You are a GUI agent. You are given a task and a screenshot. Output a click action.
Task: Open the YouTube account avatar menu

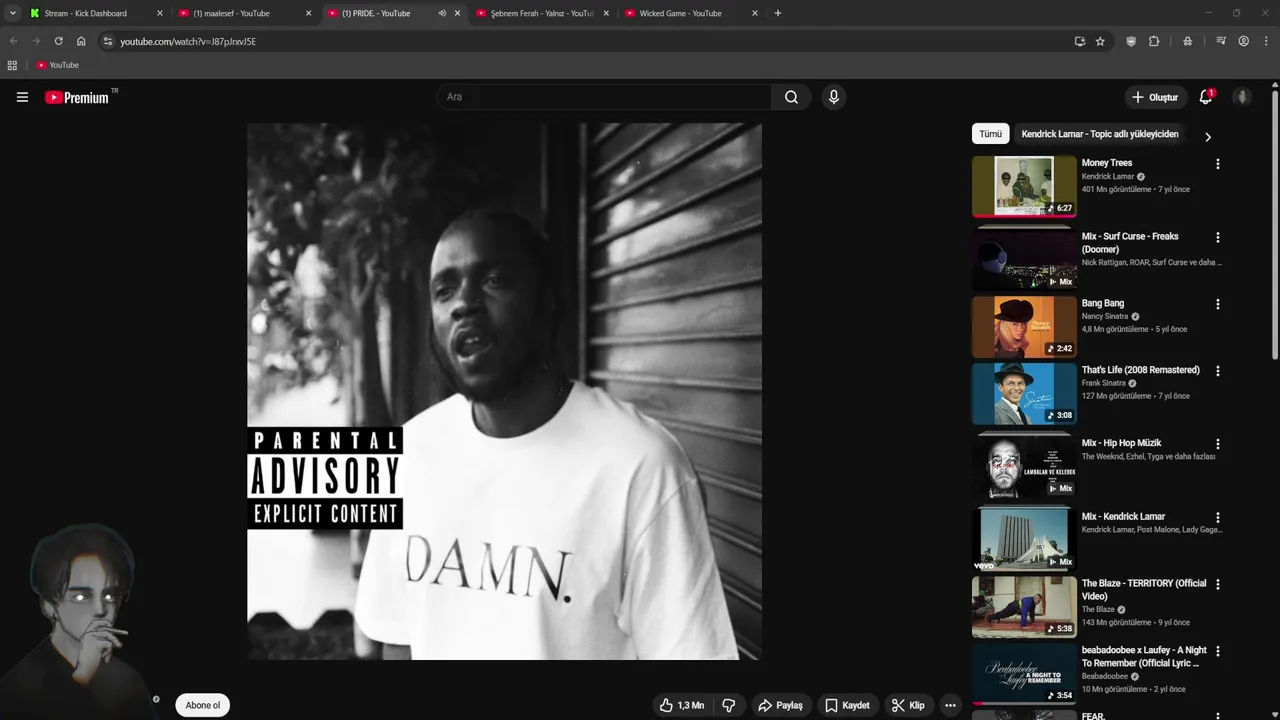pyautogui.click(x=1242, y=97)
